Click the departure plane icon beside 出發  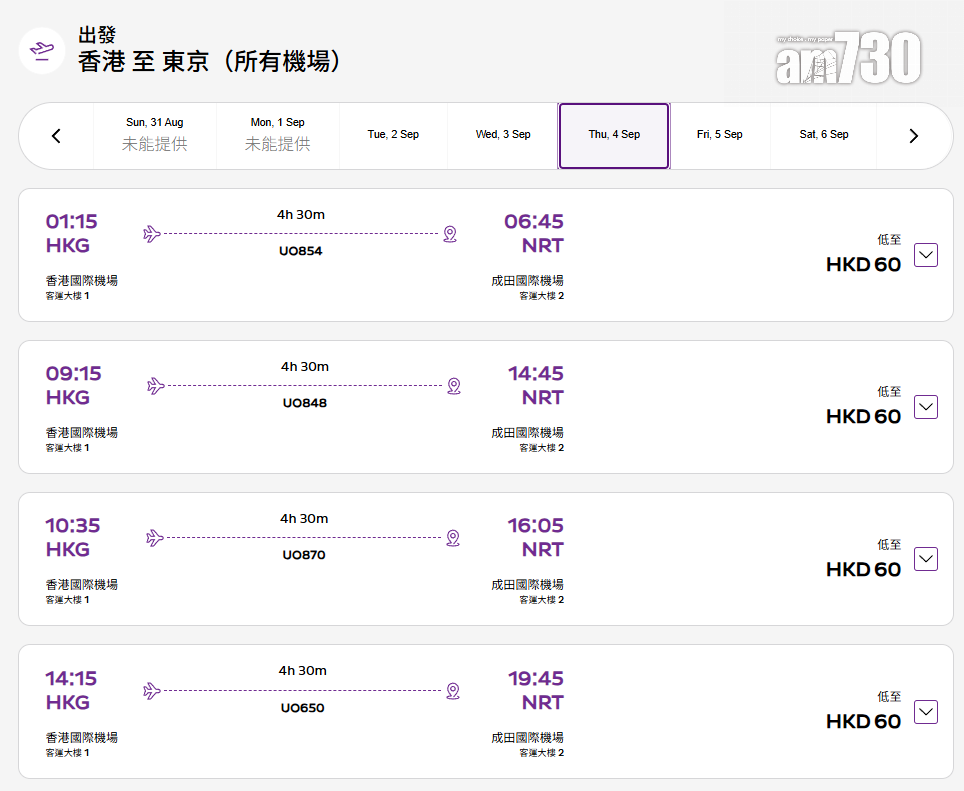[x=42, y=50]
